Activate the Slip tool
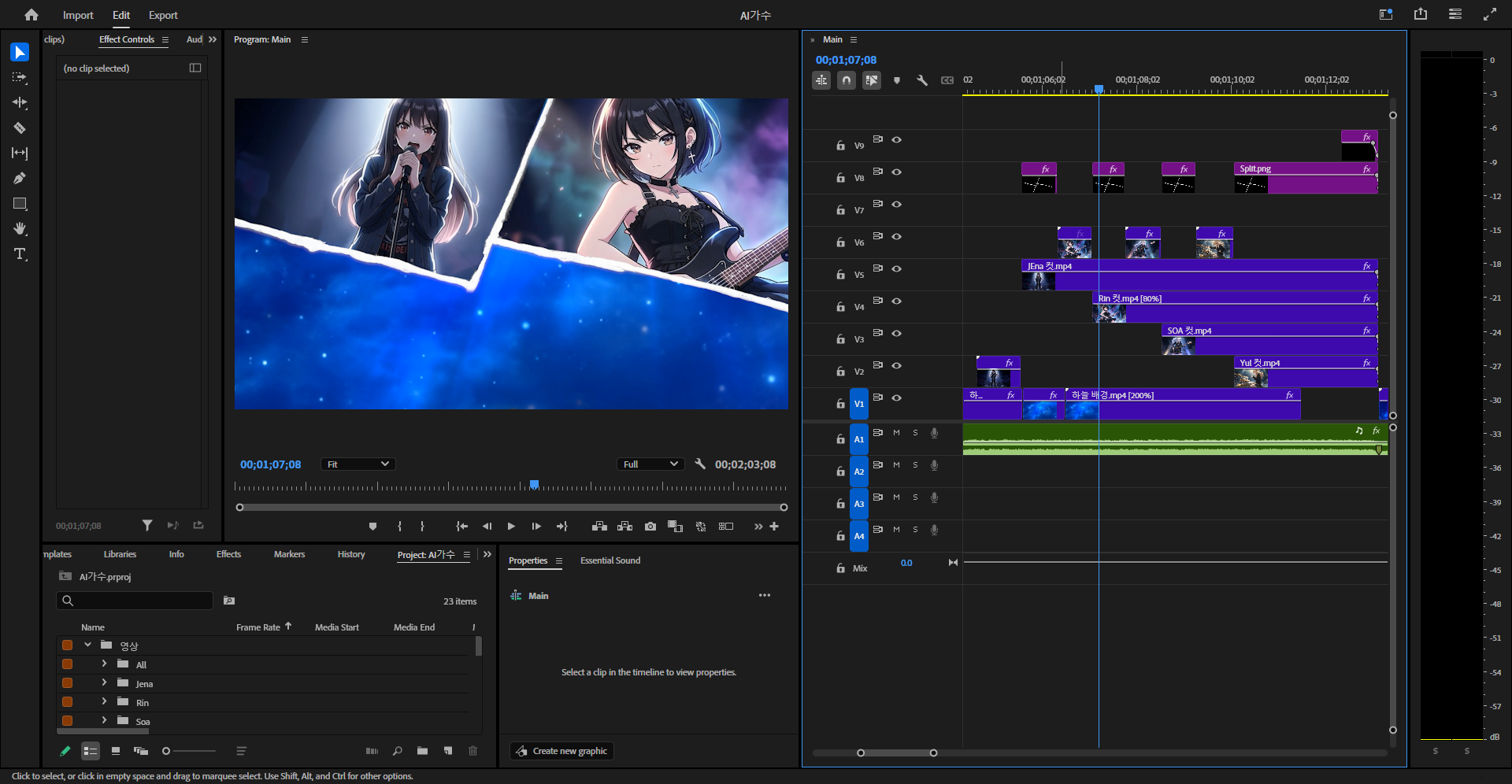 20,153
